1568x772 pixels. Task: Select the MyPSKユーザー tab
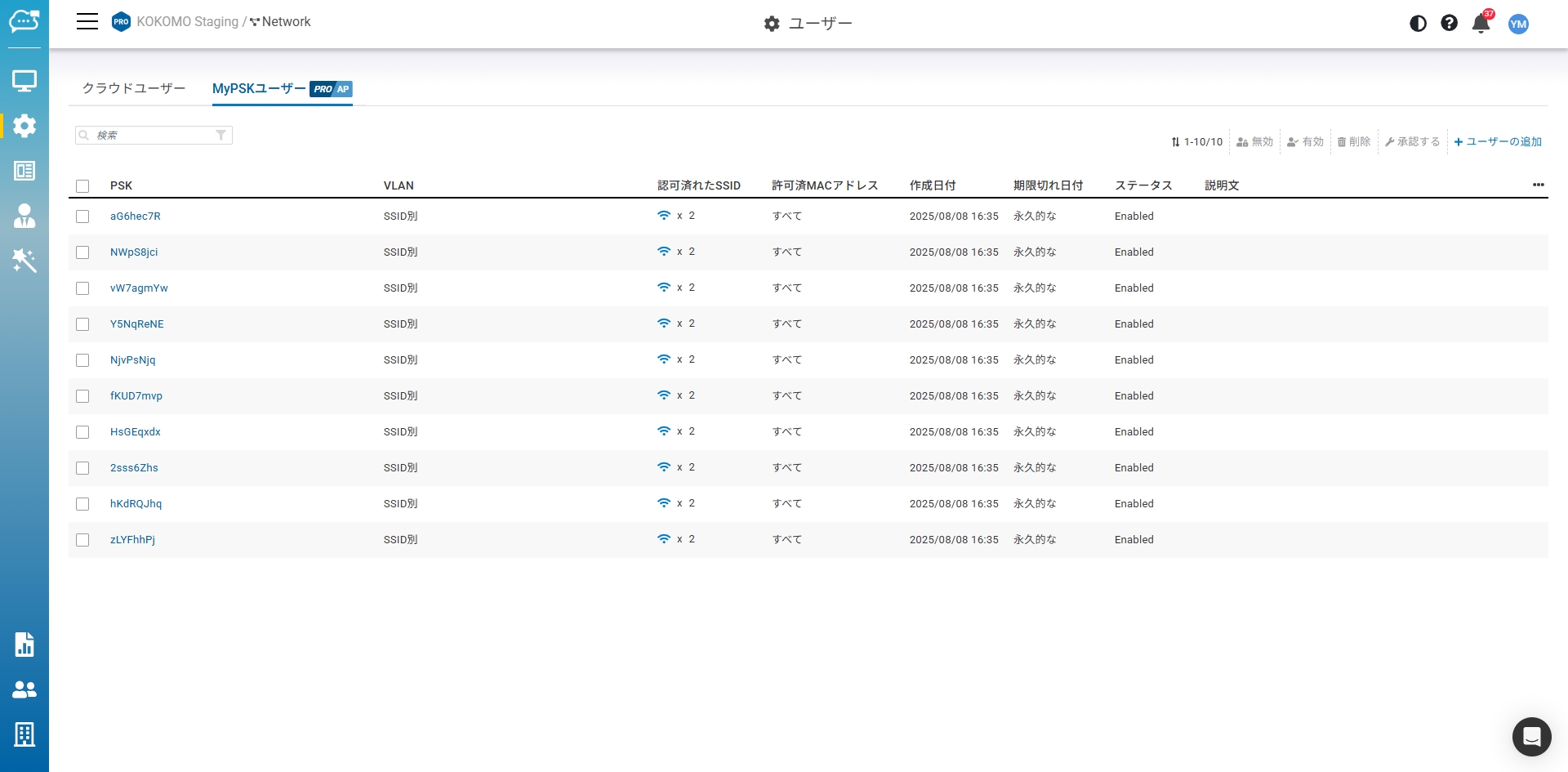[259, 88]
